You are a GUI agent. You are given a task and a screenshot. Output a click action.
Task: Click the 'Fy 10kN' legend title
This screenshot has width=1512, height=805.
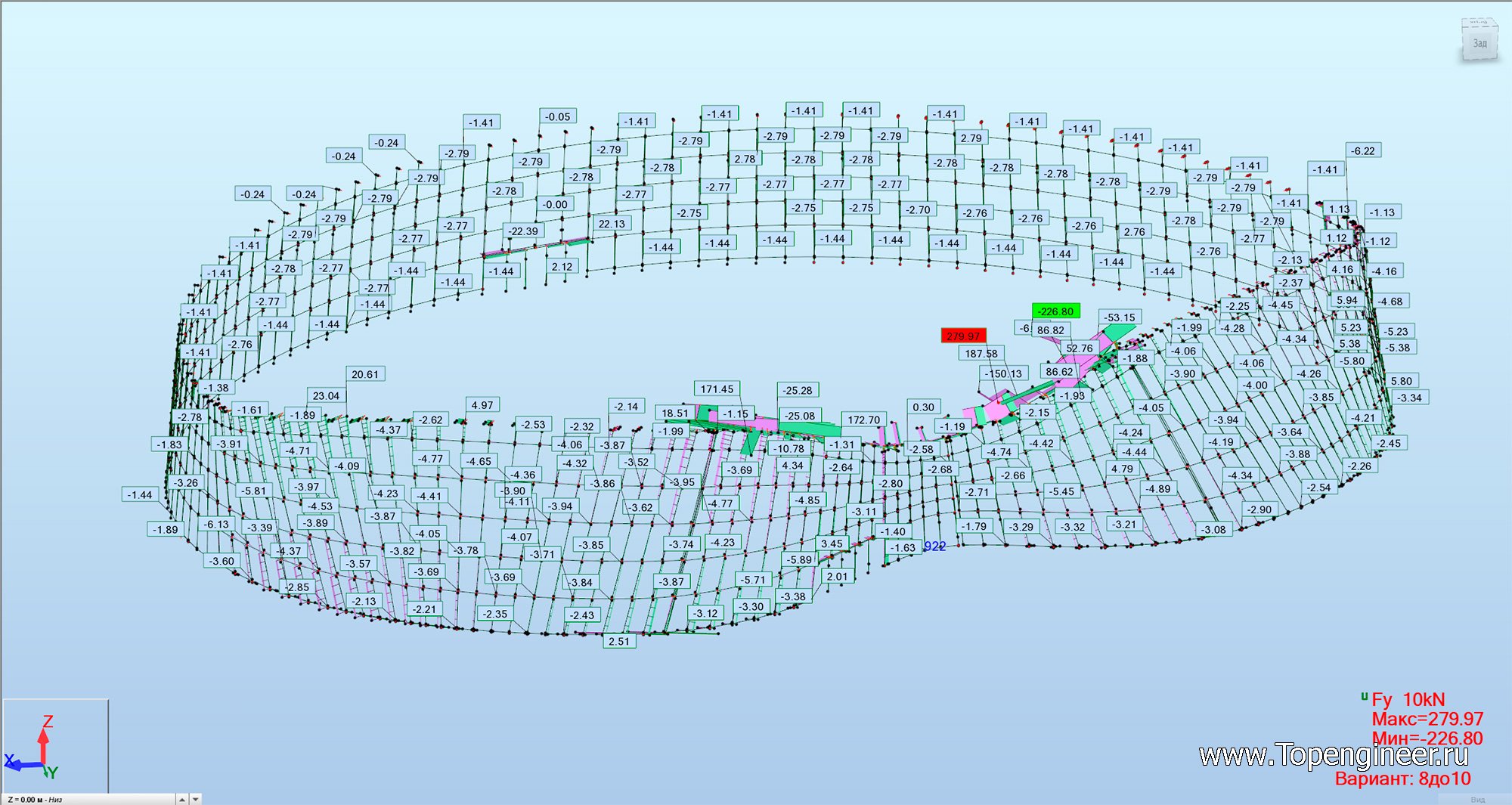1408,700
